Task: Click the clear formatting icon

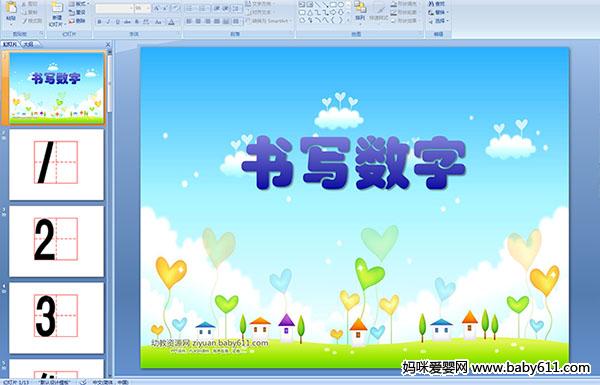Action: (x=176, y=8)
